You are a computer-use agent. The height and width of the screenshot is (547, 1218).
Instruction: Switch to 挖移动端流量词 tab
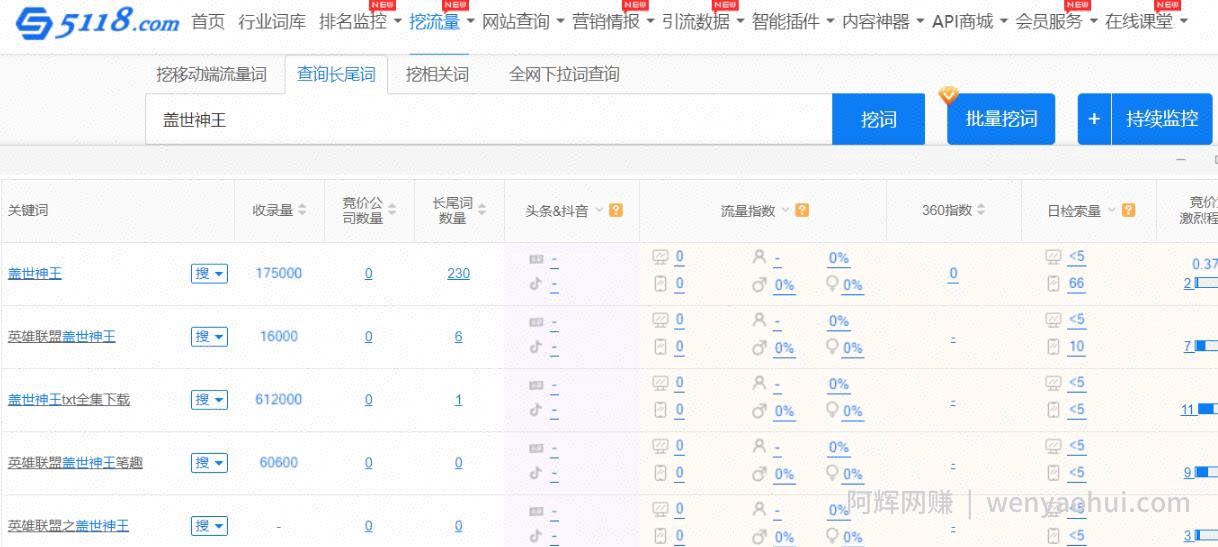pos(212,74)
